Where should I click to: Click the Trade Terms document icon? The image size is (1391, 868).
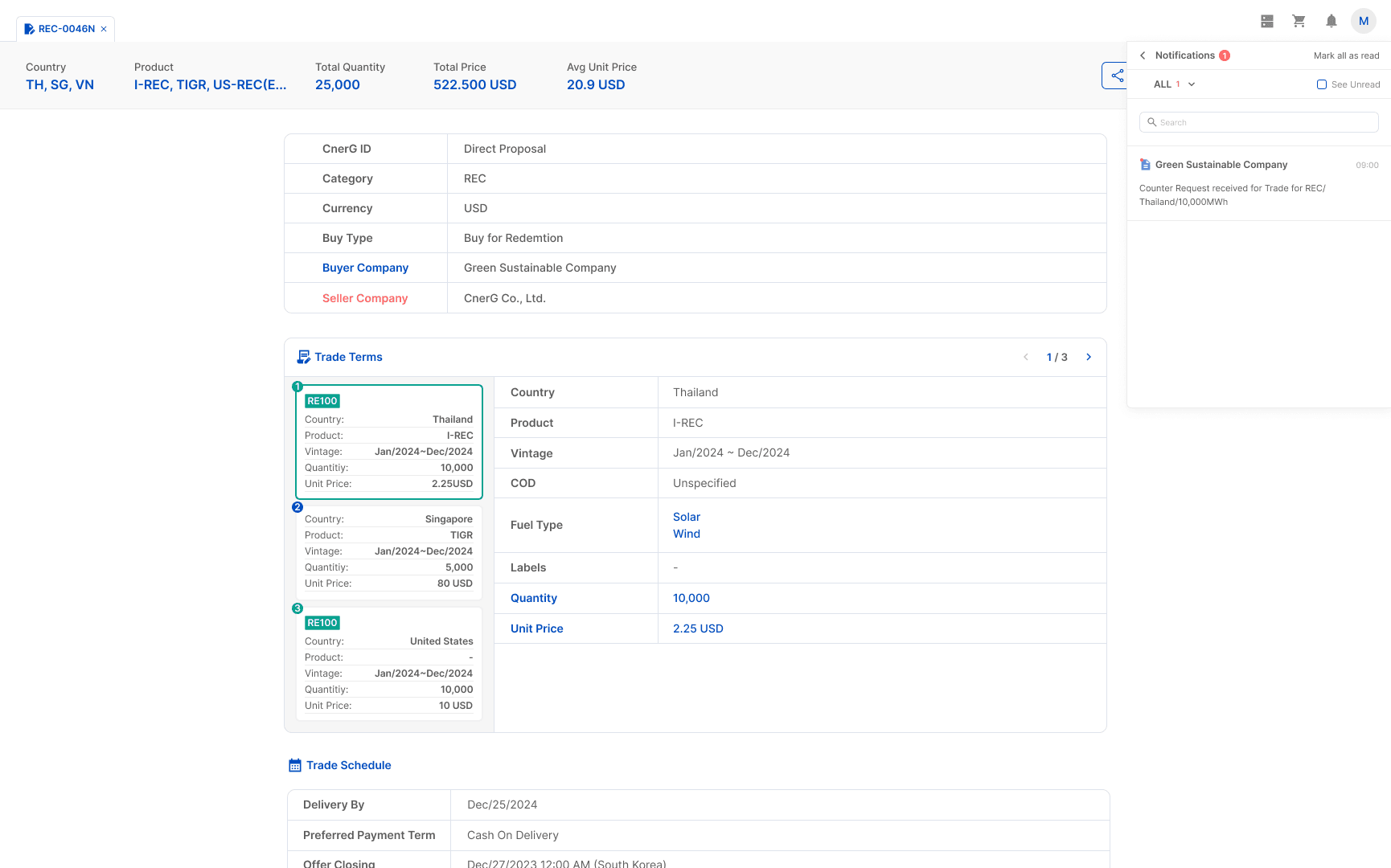(303, 356)
